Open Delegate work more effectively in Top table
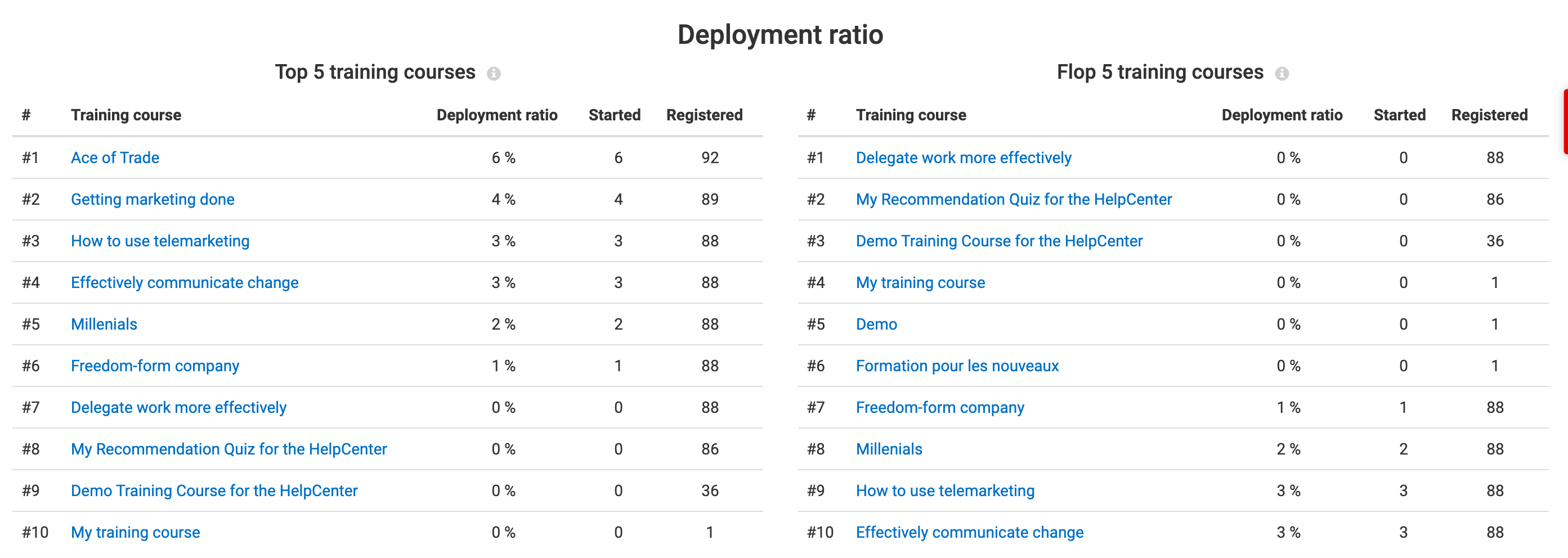The width and height of the screenshot is (1568, 558). 178,407
